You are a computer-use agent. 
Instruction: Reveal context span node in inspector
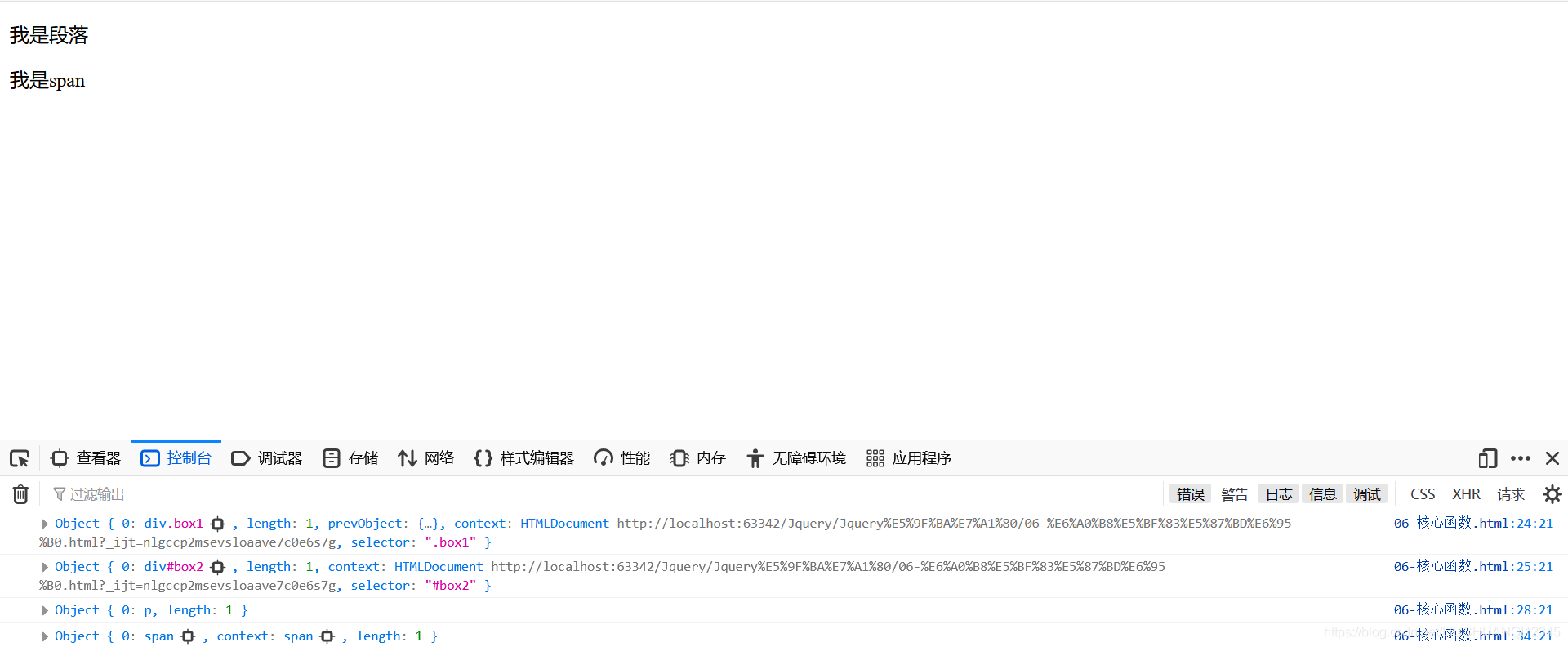pyautogui.click(x=327, y=636)
